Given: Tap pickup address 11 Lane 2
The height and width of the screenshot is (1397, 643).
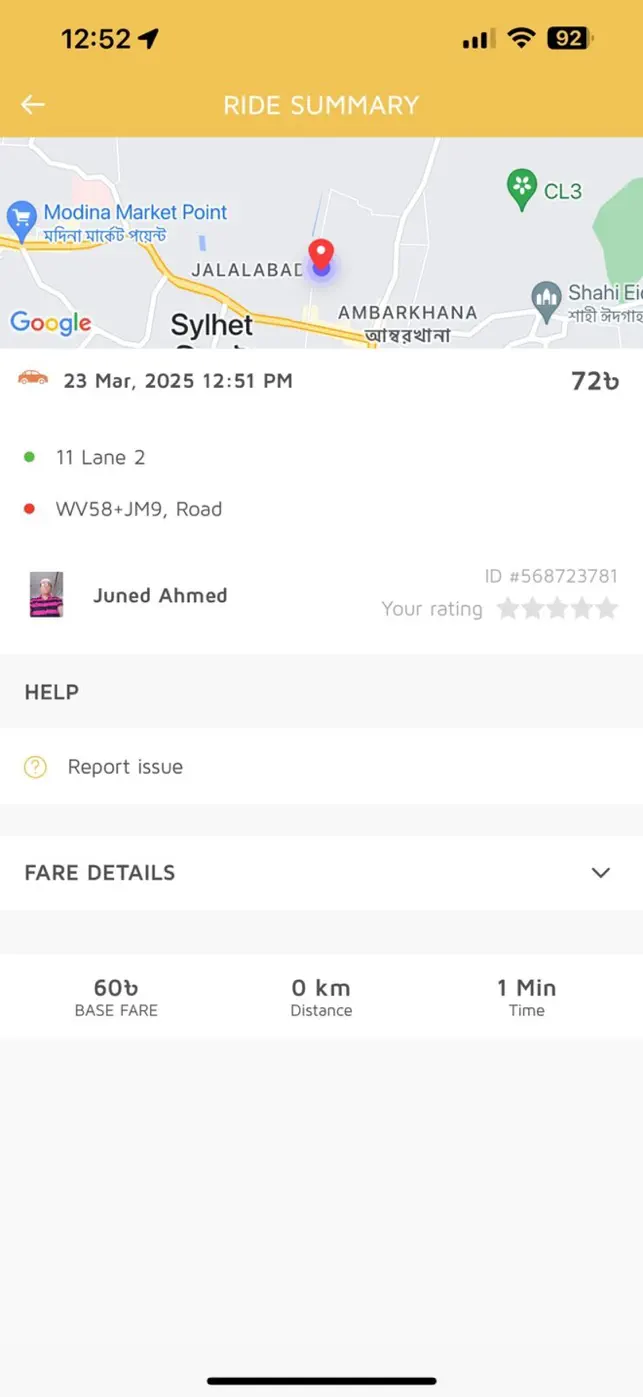Looking at the screenshot, I should (100, 457).
